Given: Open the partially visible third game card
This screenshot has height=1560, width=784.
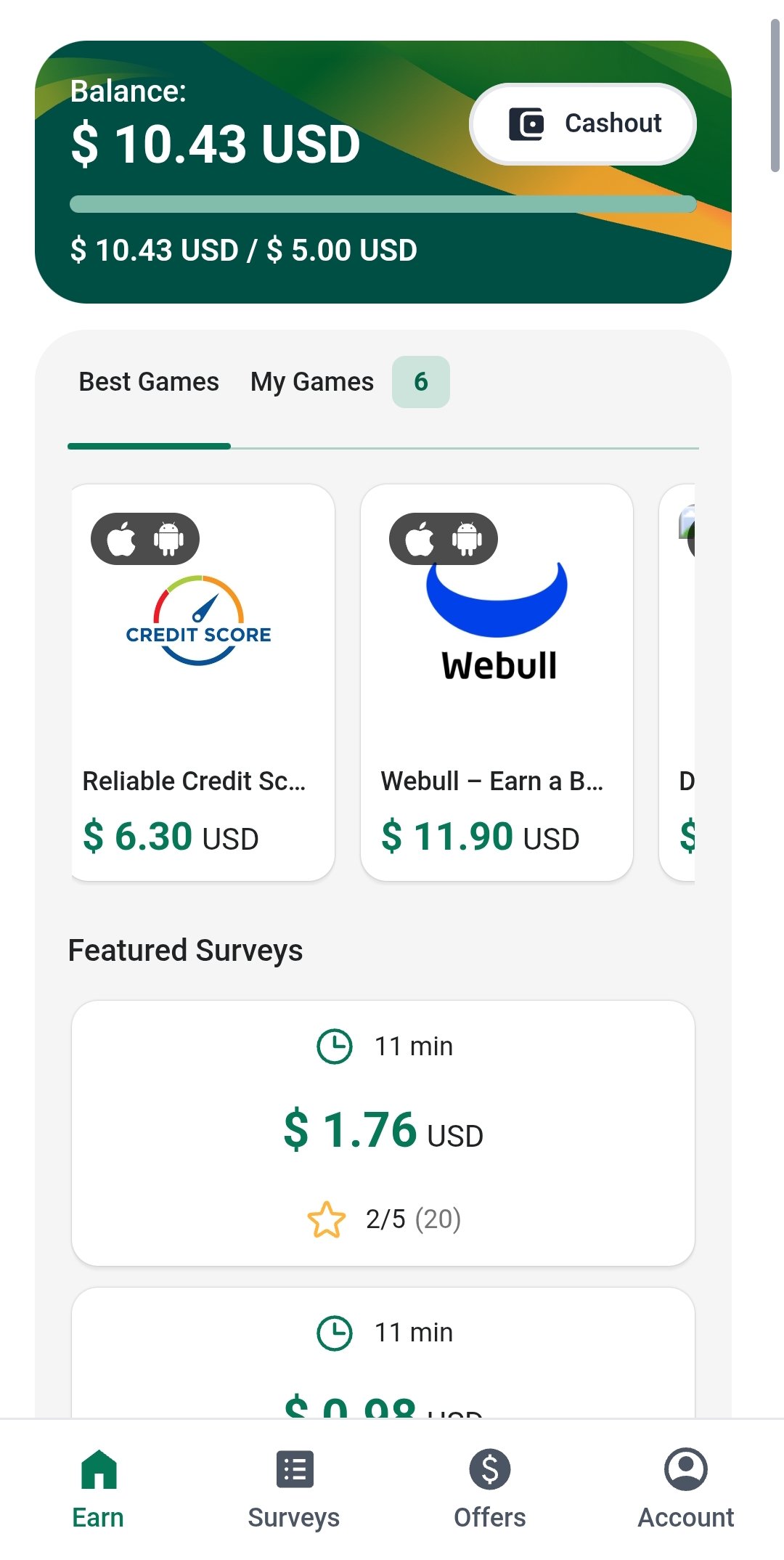Looking at the screenshot, I should tap(677, 683).
